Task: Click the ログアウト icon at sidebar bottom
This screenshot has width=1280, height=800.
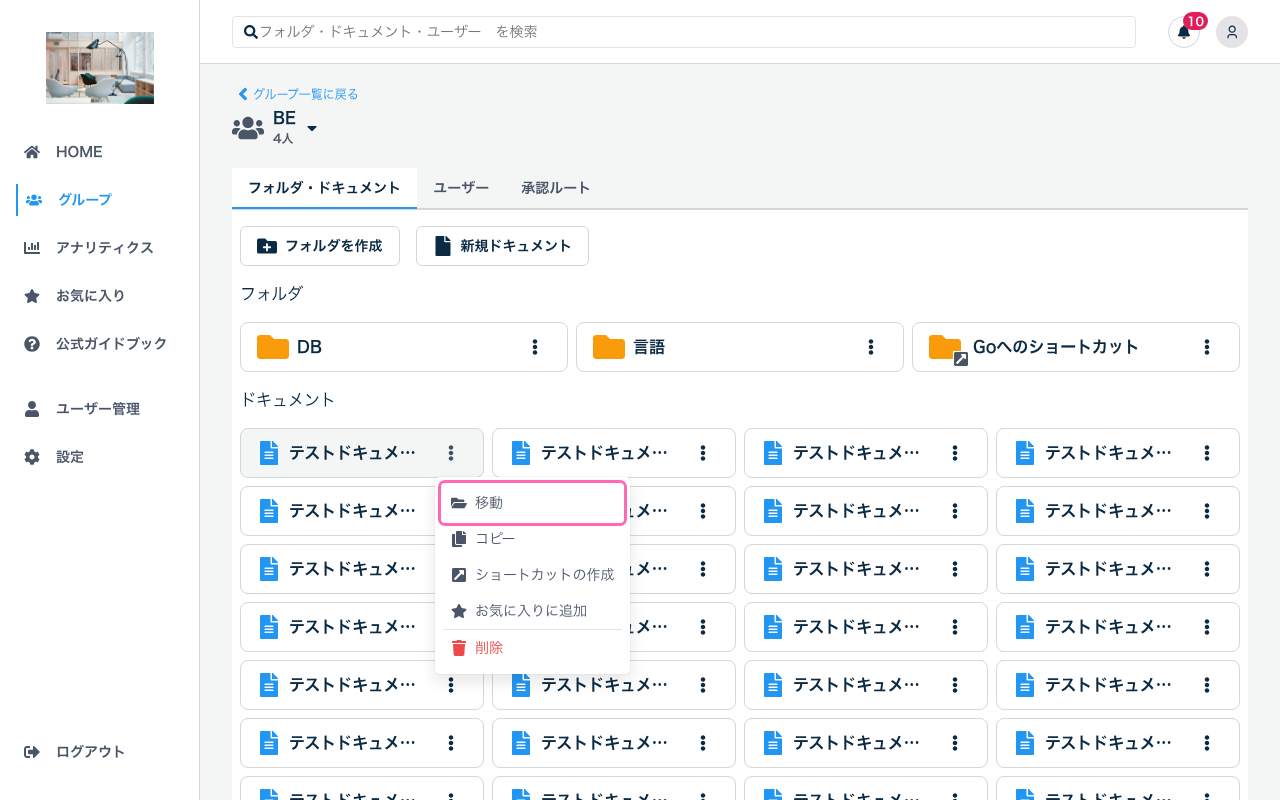Action: [x=34, y=751]
